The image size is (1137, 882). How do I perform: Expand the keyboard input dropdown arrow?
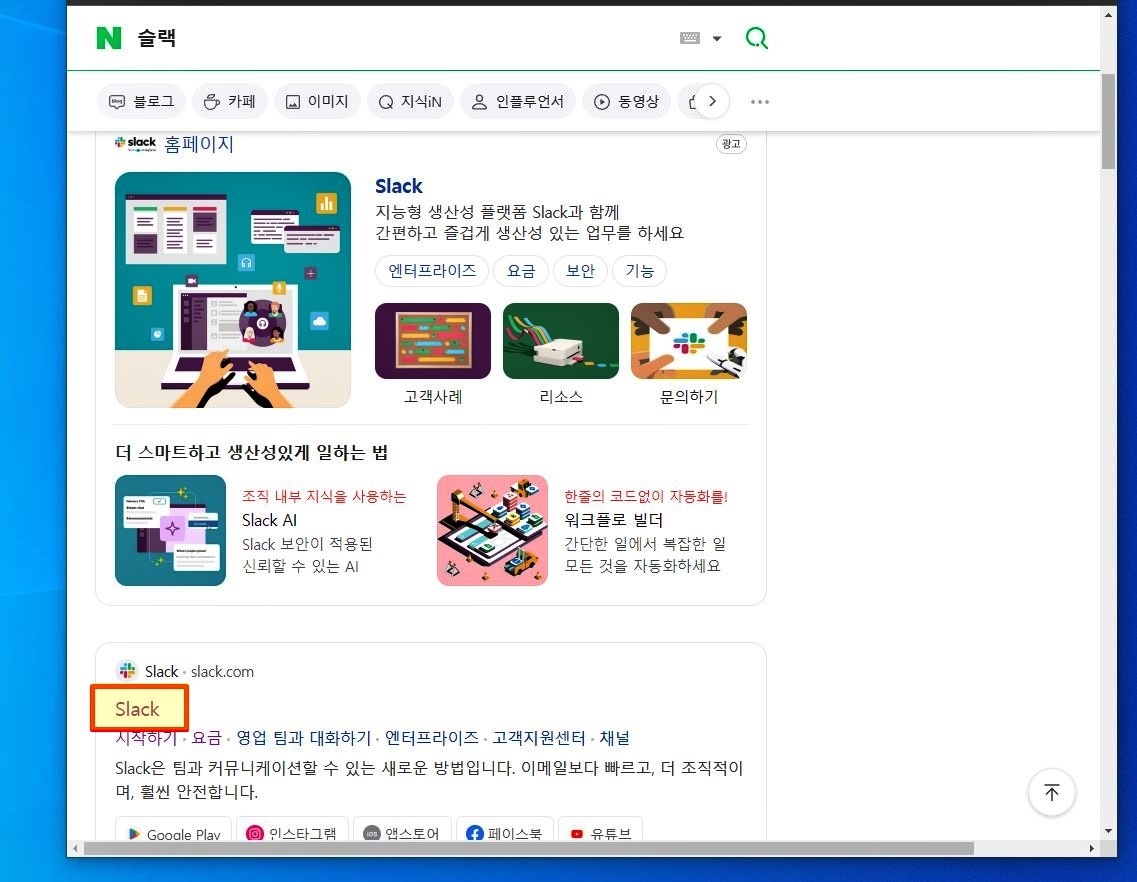[x=716, y=38]
